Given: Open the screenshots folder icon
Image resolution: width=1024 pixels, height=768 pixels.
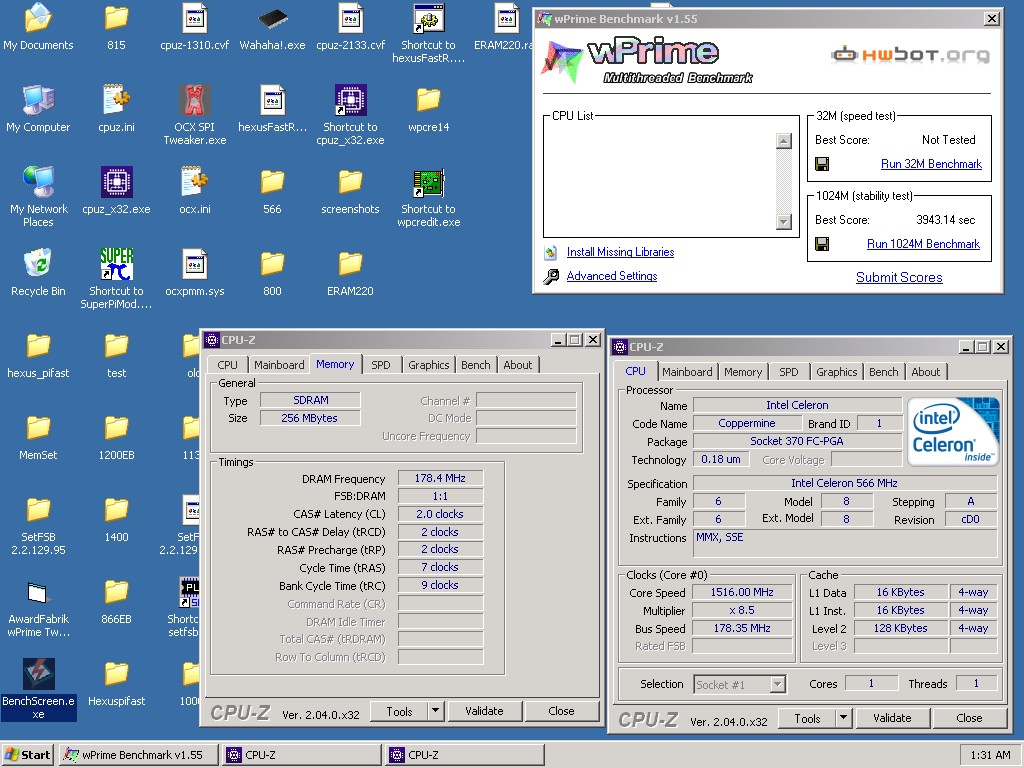Looking at the screenshot, I should tap(351, 182).
